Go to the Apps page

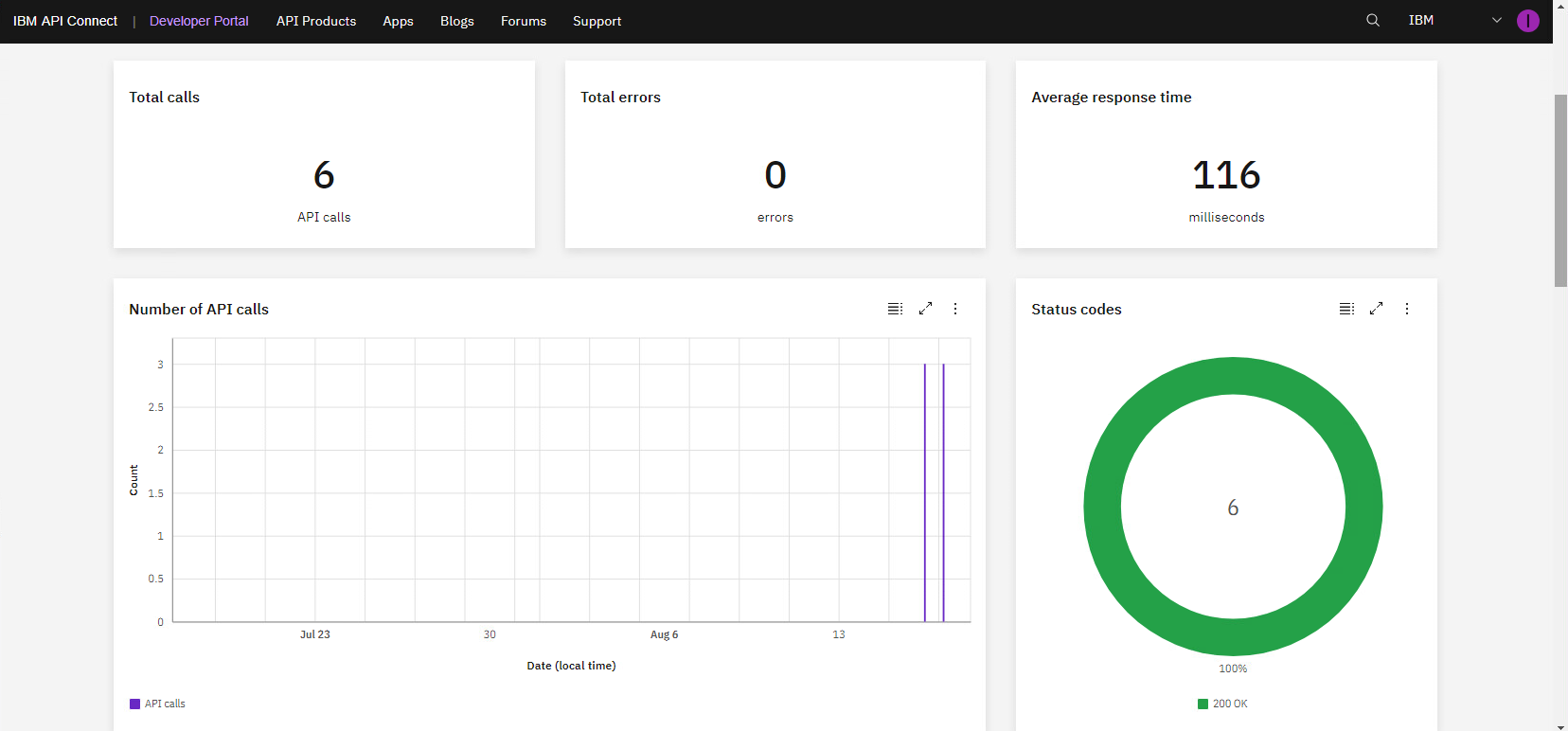(x=398, y=21)
